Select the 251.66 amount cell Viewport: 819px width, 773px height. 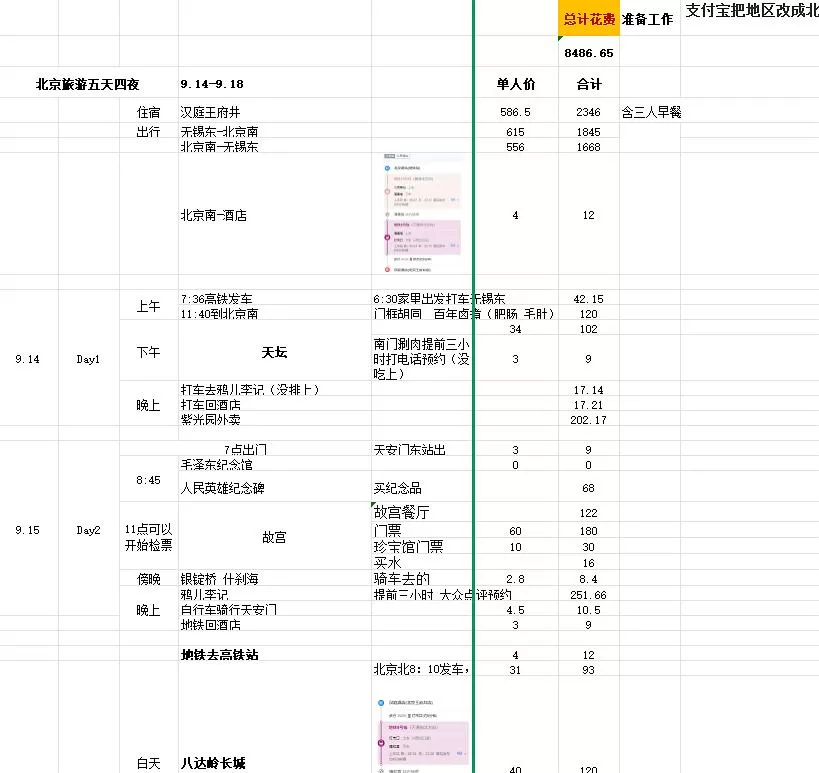click(x=588, y=595)
